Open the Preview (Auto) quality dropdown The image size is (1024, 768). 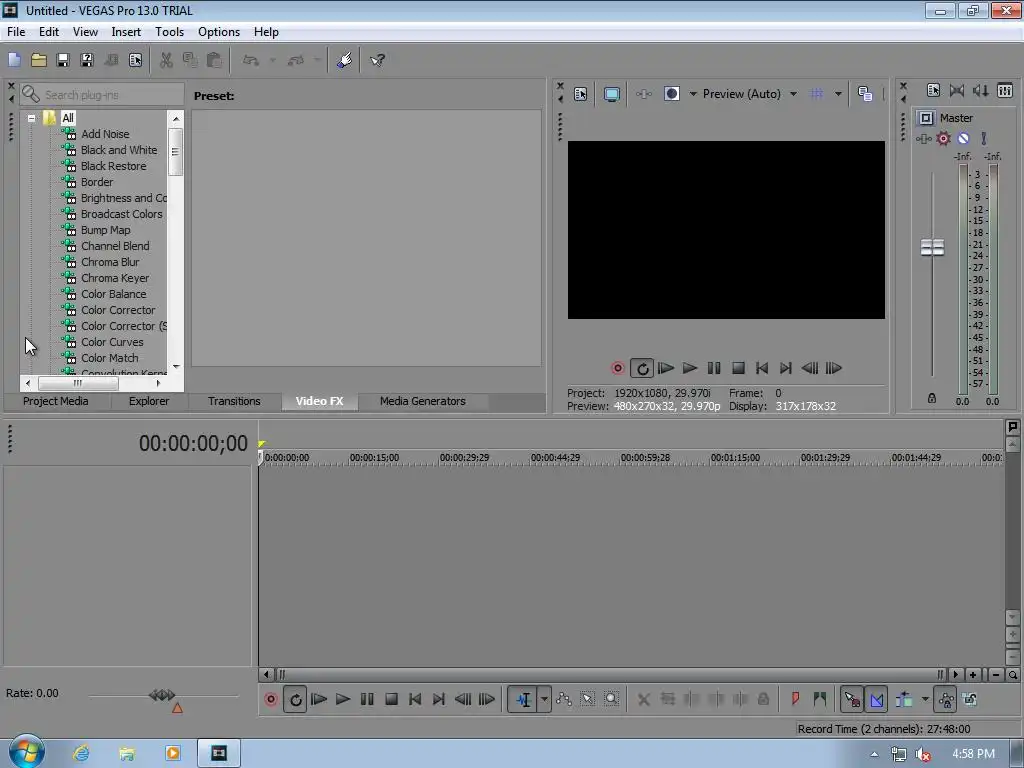[793, 94]
